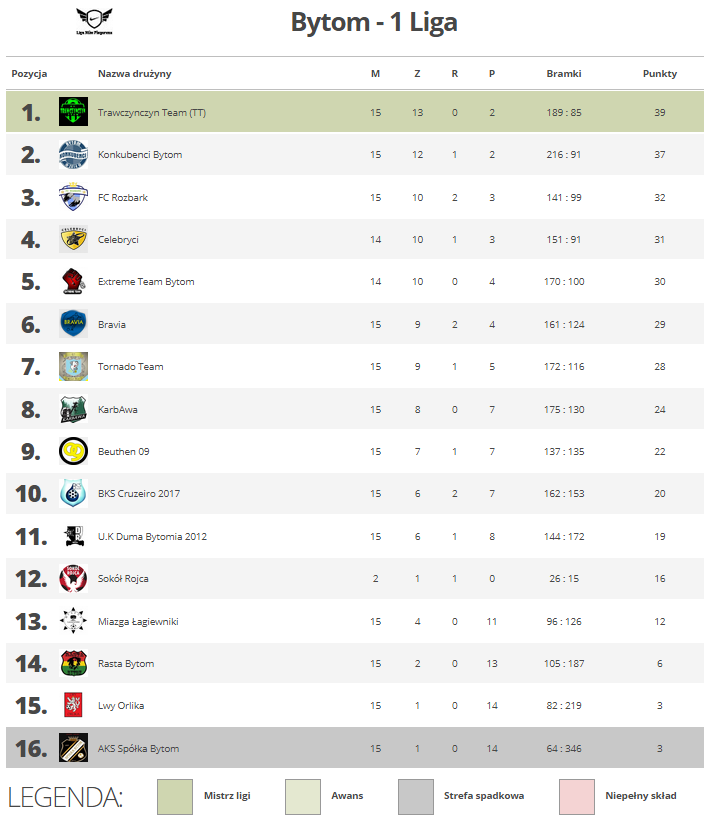Click the Punkty column header
Image resolution: width=708 pixels, height=823 pixels.
(x=660, y=73)
